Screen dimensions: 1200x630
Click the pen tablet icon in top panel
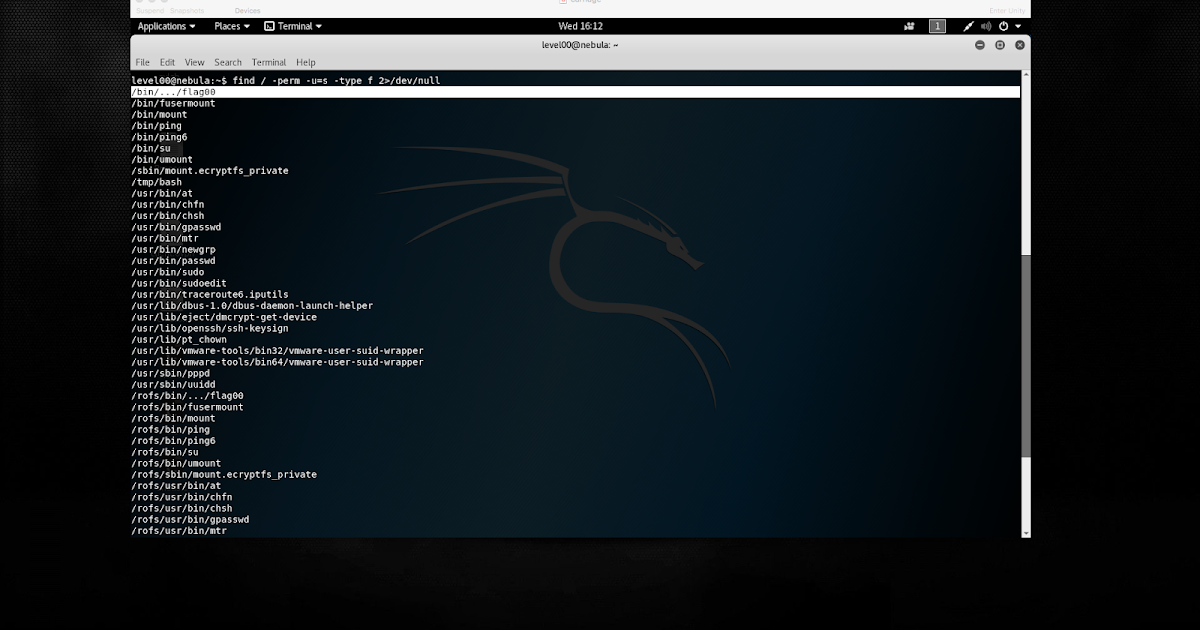(968, 26)
